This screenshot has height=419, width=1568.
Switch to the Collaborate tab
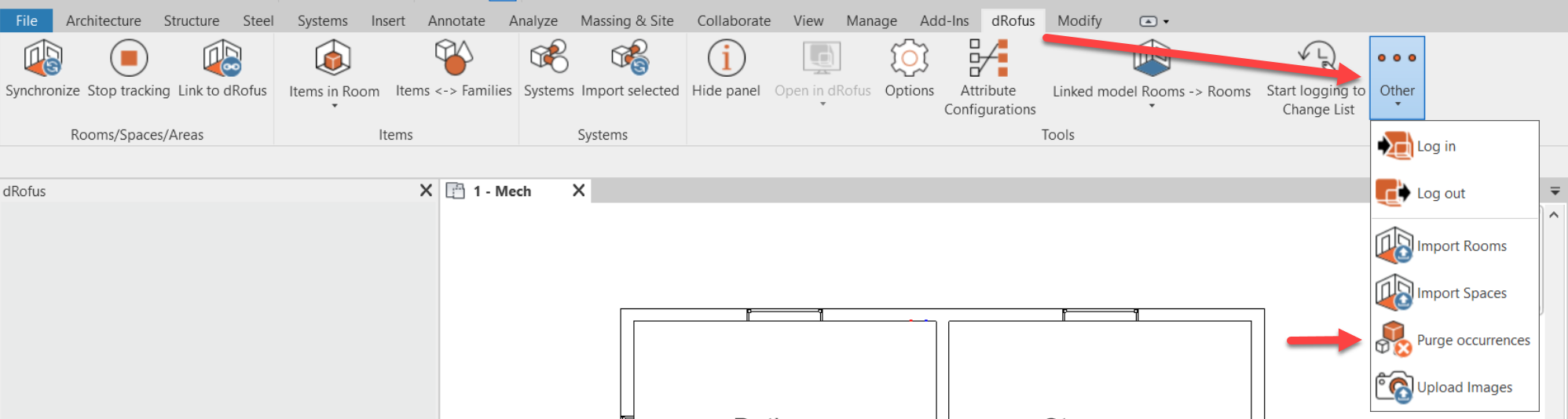pos(734,20)
